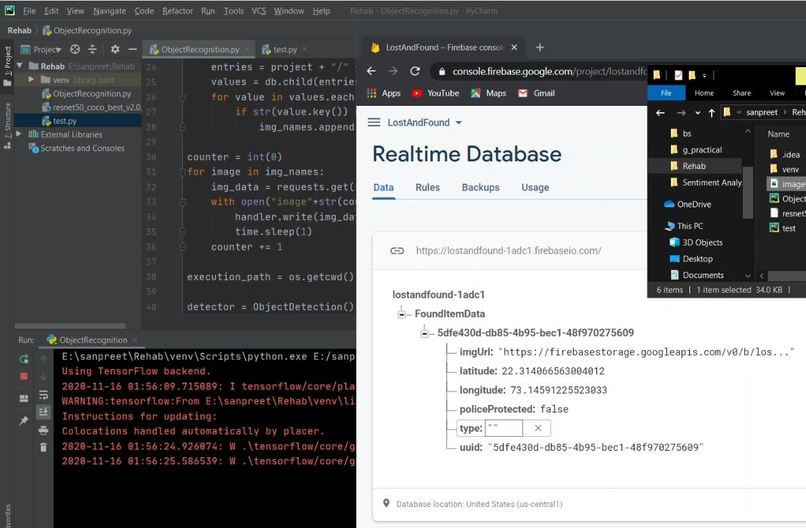Select Rehab folder in Explorer navigation pane
This screenshot has width=806, height=528.
click(x=694, y=166)
